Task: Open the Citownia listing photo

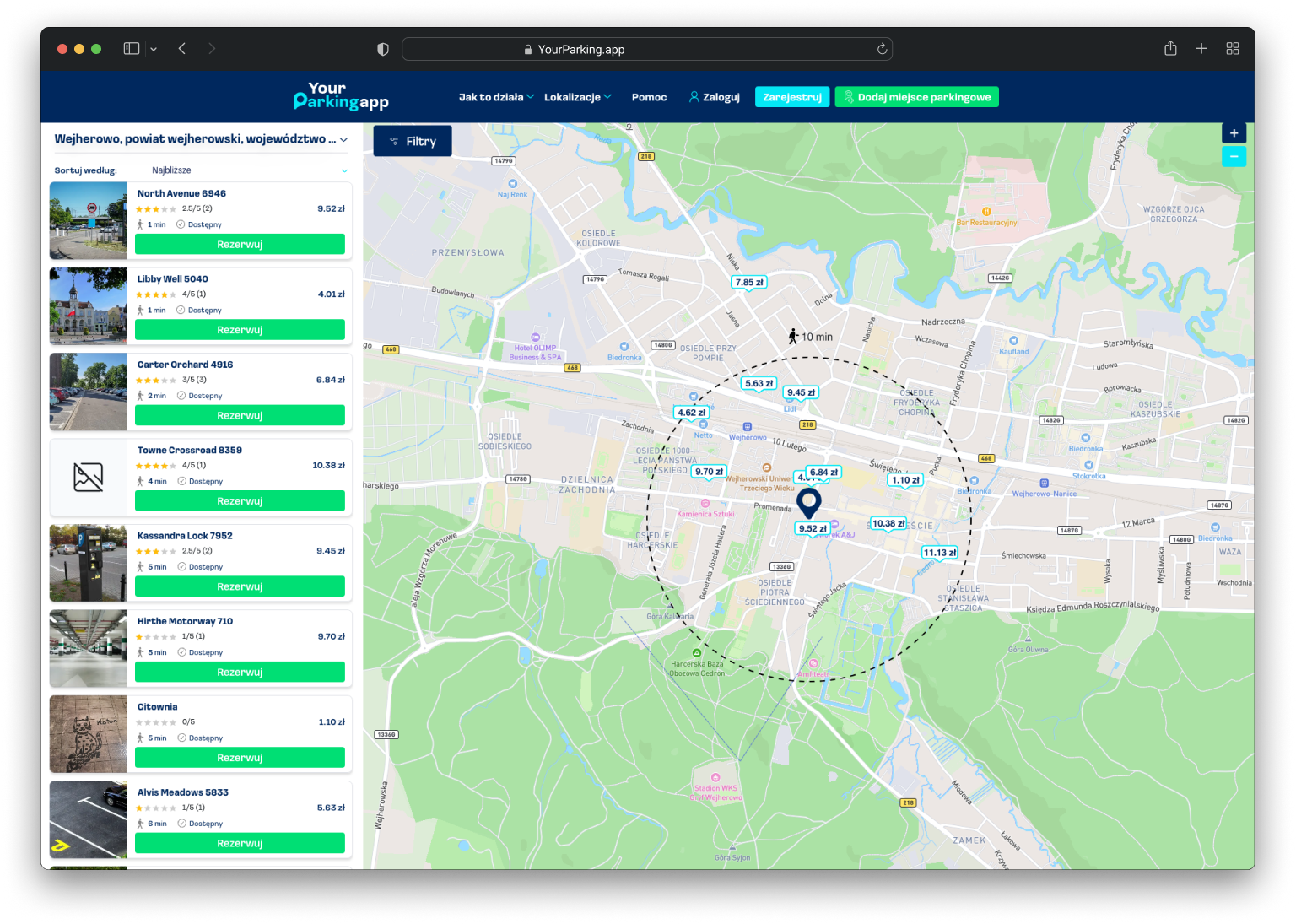Action: [89, 734]
